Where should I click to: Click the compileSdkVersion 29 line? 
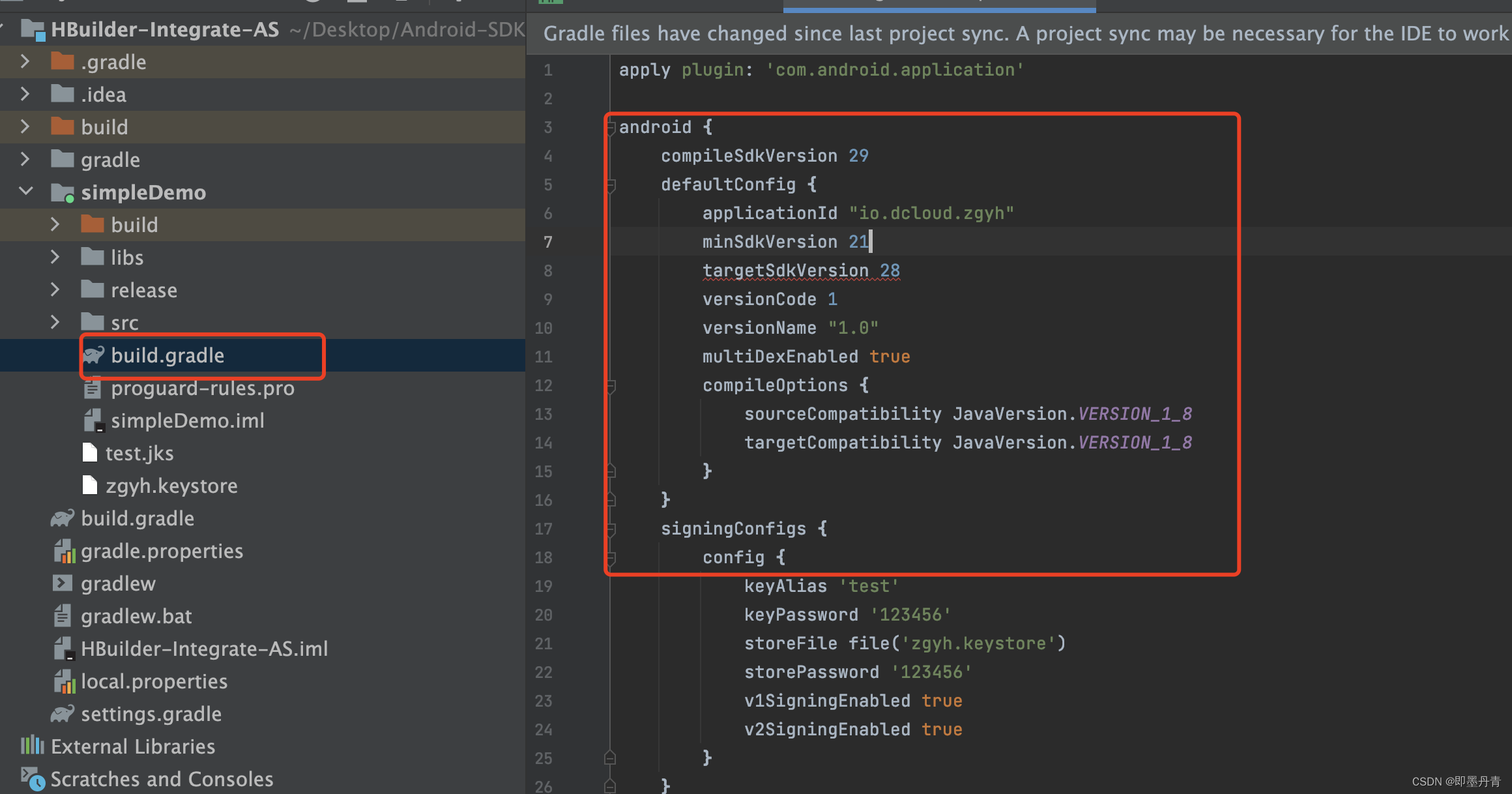point(764,156)
